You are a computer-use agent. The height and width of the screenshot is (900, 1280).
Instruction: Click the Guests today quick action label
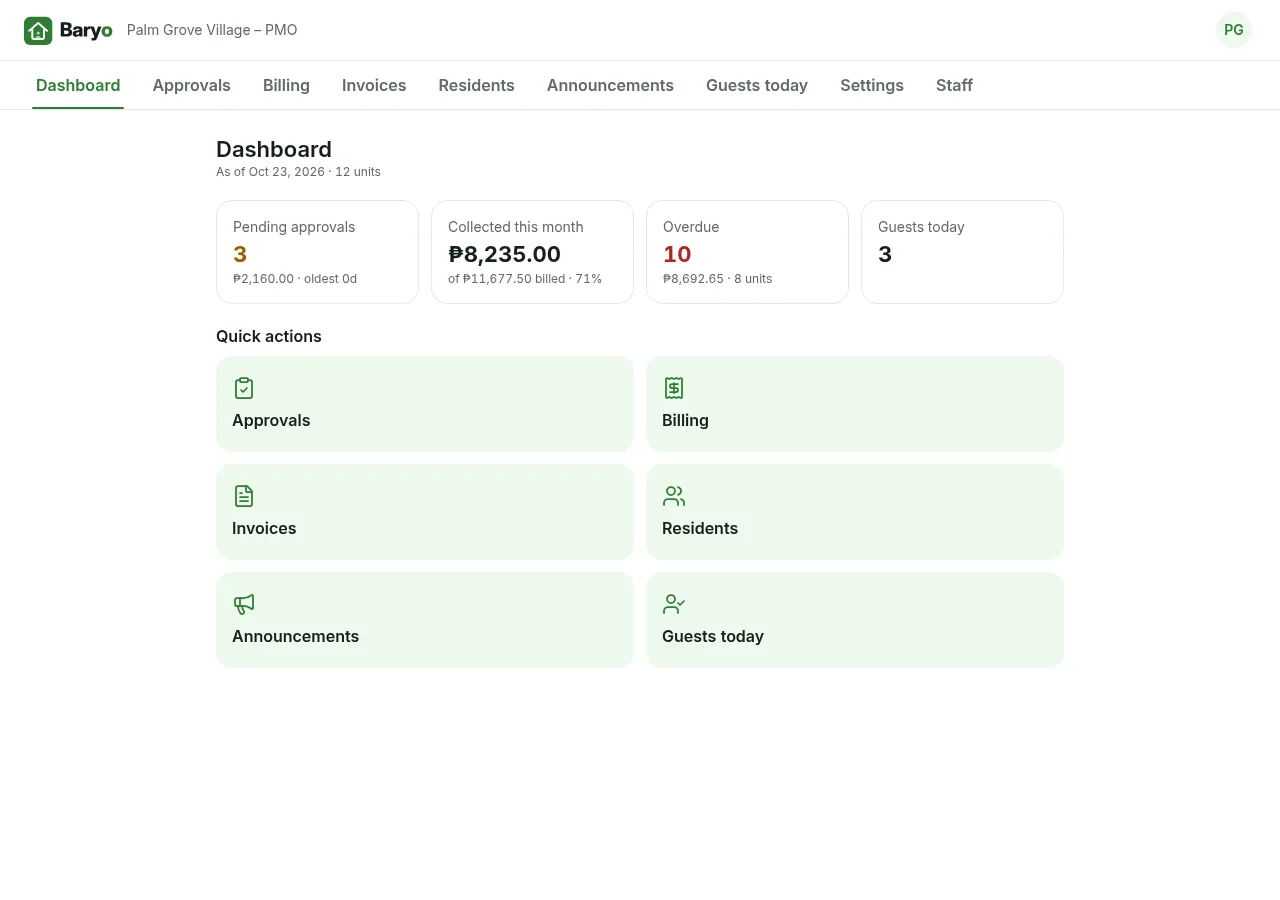point(713,636)
